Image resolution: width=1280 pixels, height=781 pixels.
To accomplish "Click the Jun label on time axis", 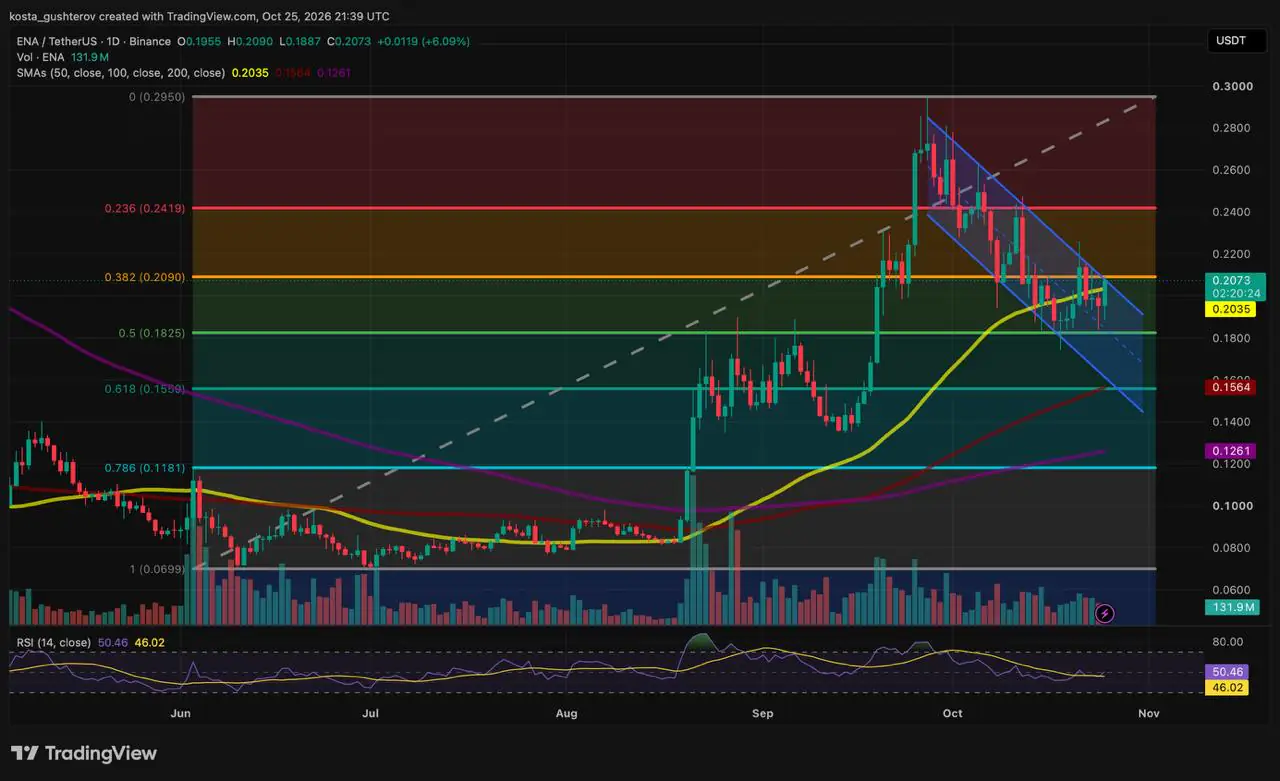I will tap(181, 713).
